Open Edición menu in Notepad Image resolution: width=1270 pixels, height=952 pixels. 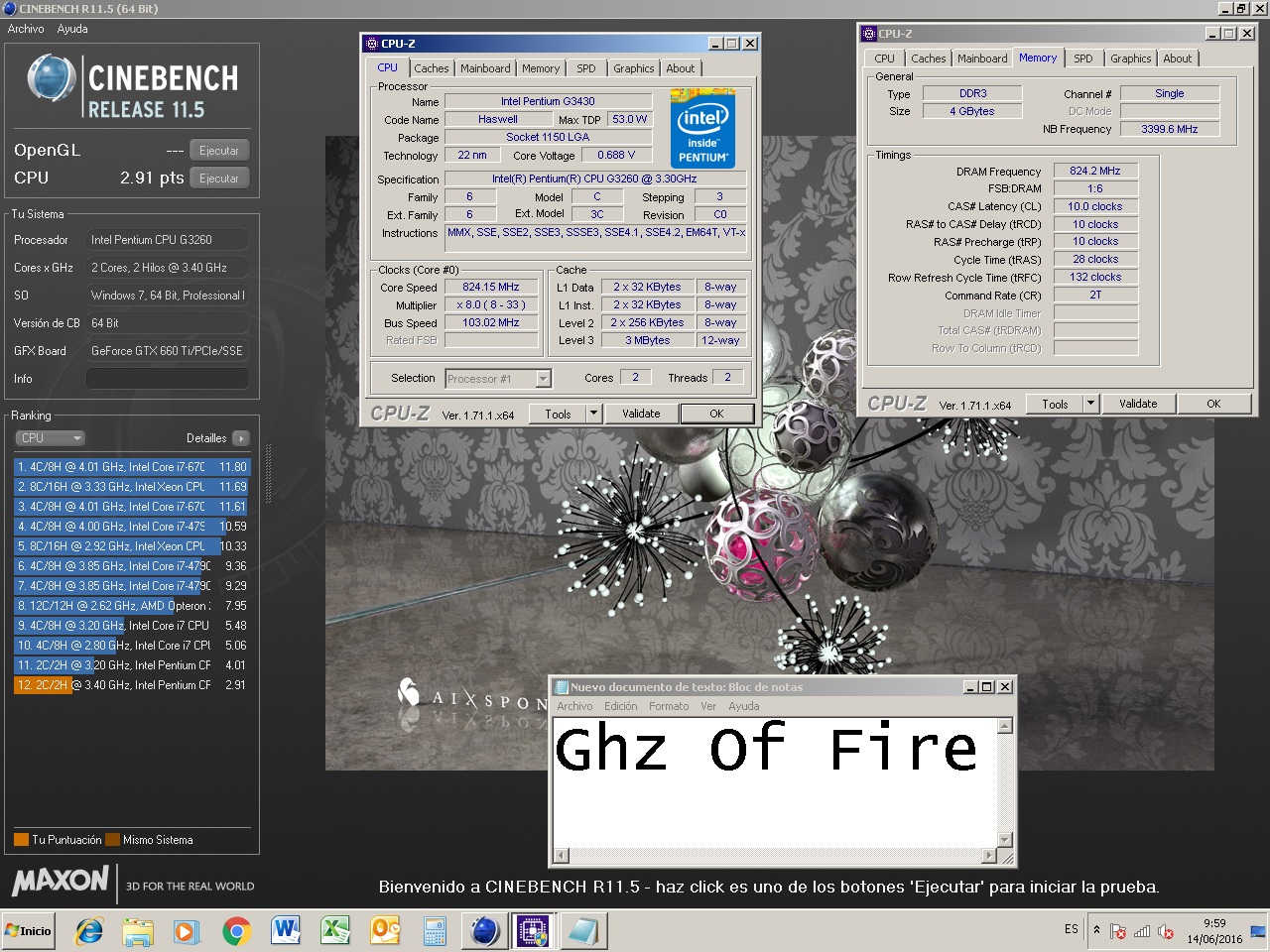[x=620, y=706]
